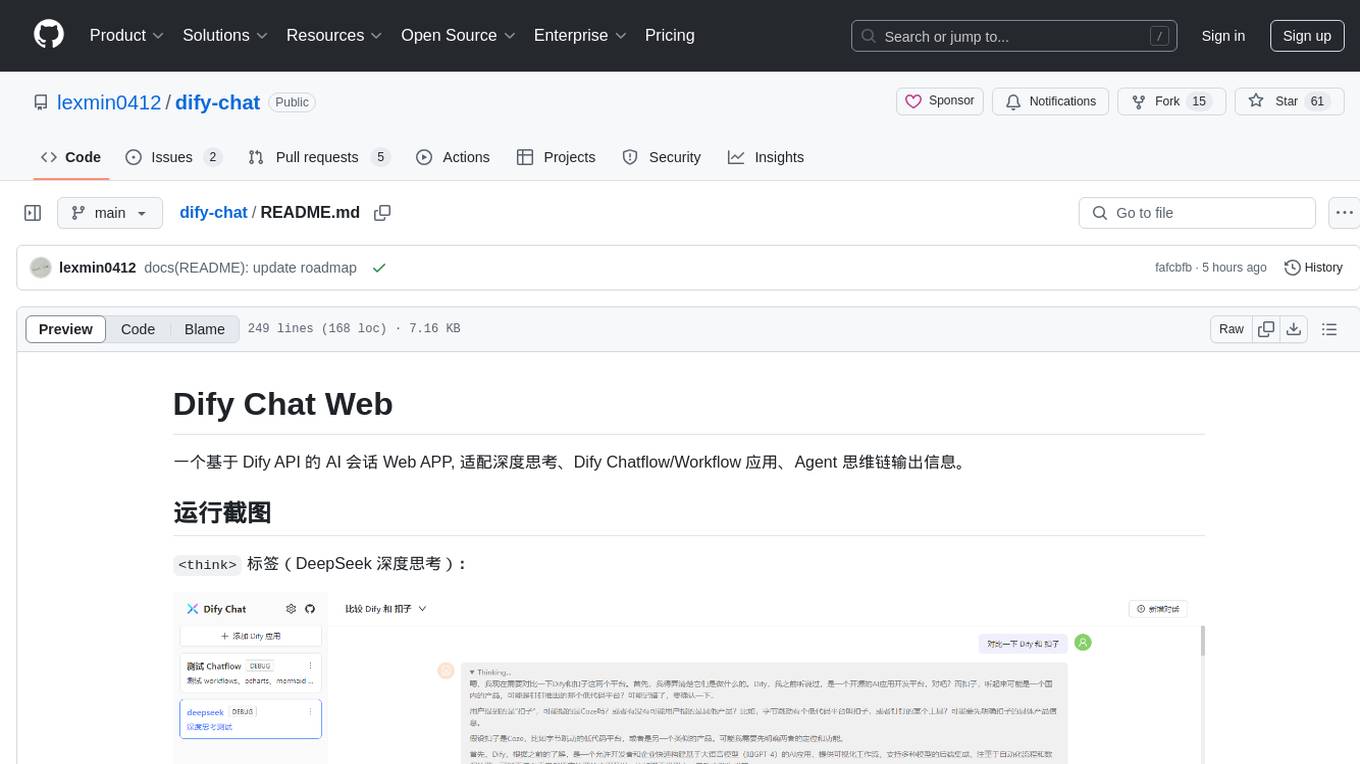Viewport: 1360px width, 764px height.
Task: Click the Sign in link
Action: 1223,36
